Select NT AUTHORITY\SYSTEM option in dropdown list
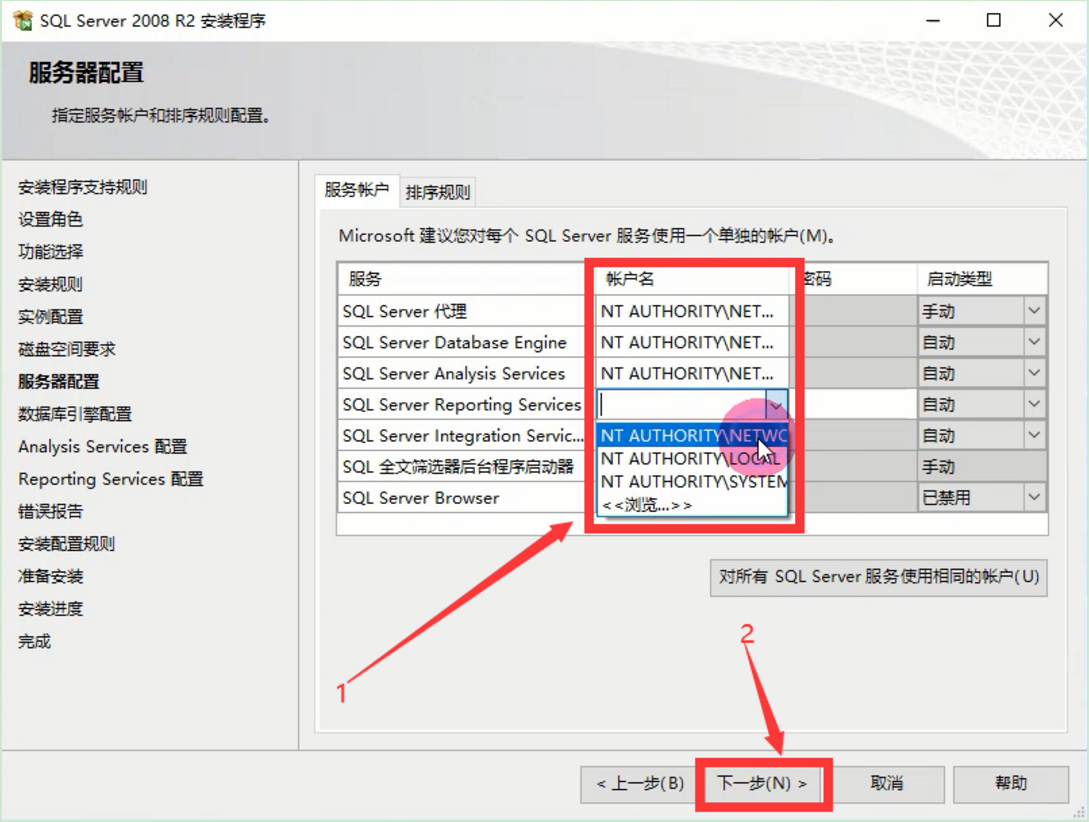This screenshot has height=822, width=1089. [x=692, y=481]
